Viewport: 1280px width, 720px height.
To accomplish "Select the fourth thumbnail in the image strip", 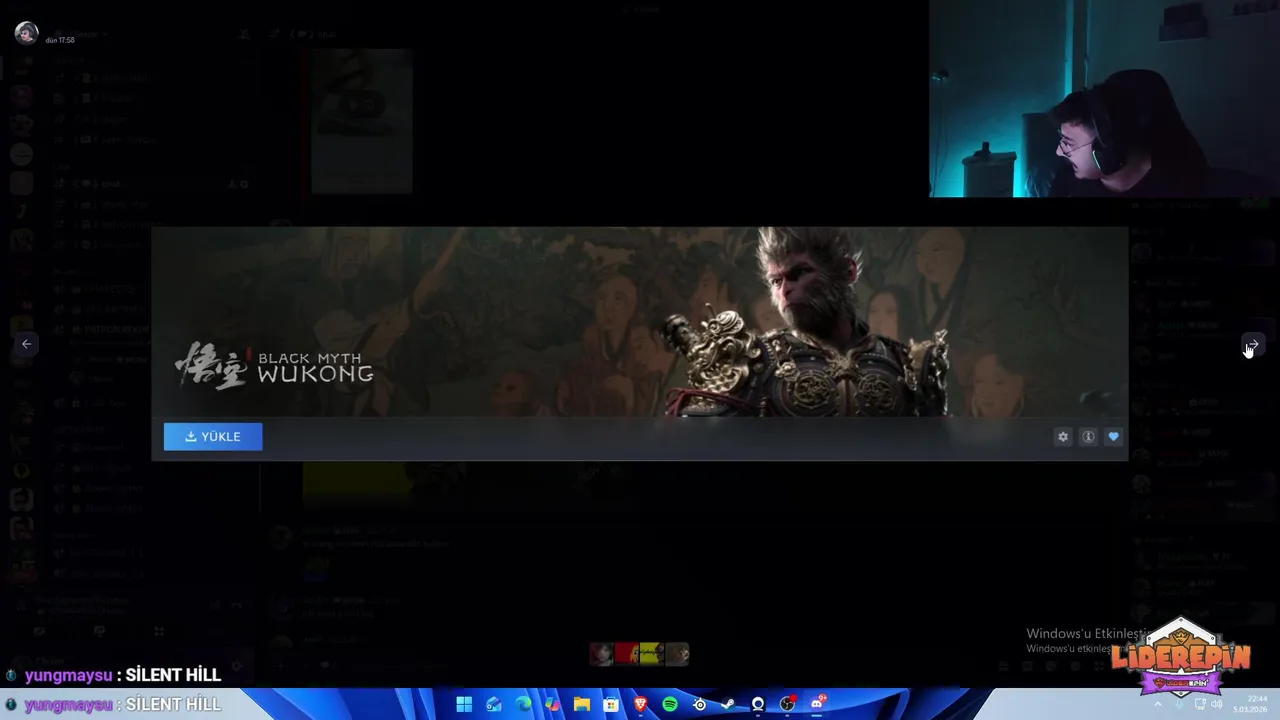I will click(x=677, y=654).
